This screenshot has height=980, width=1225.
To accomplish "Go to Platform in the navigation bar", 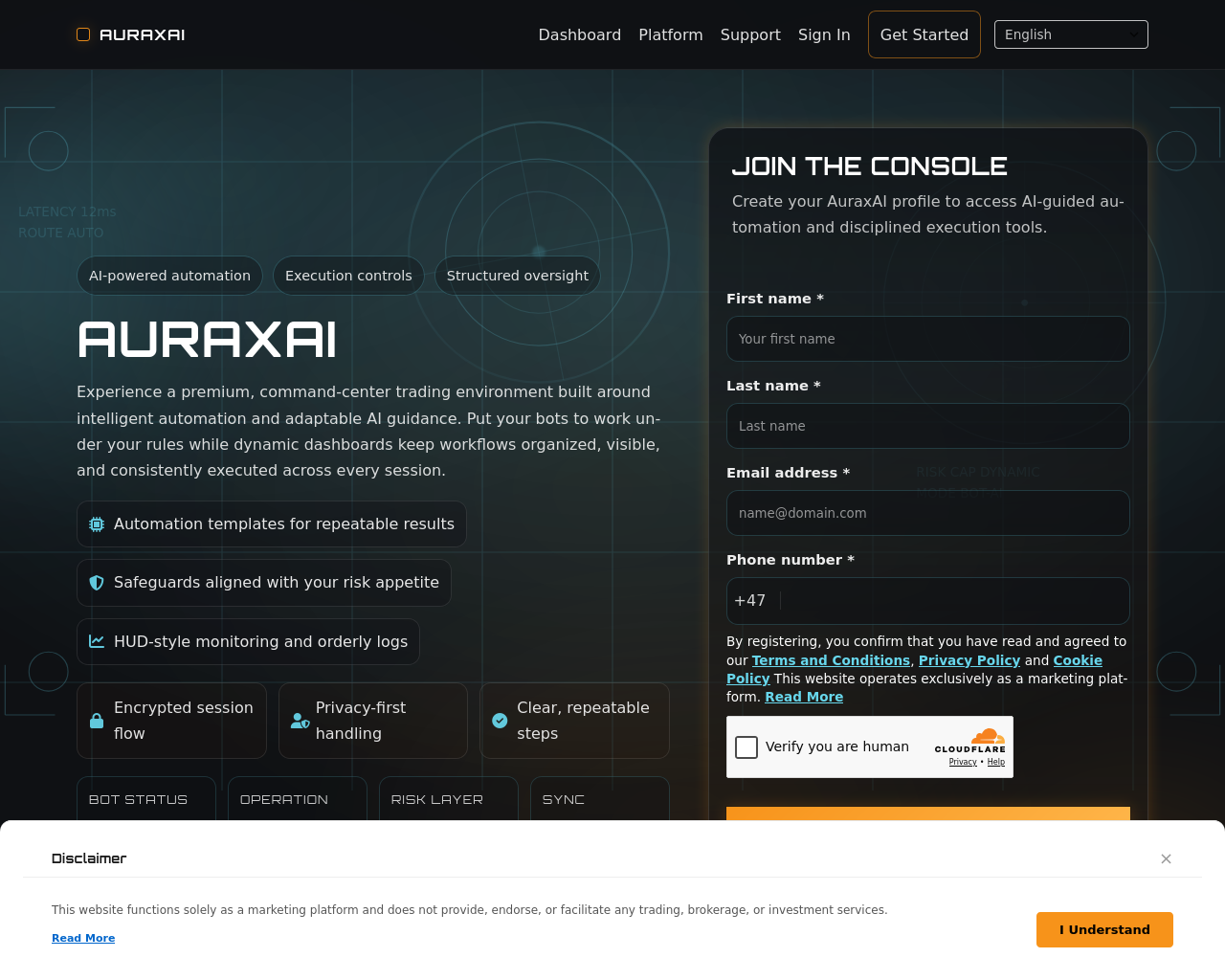I will (671, 34).
